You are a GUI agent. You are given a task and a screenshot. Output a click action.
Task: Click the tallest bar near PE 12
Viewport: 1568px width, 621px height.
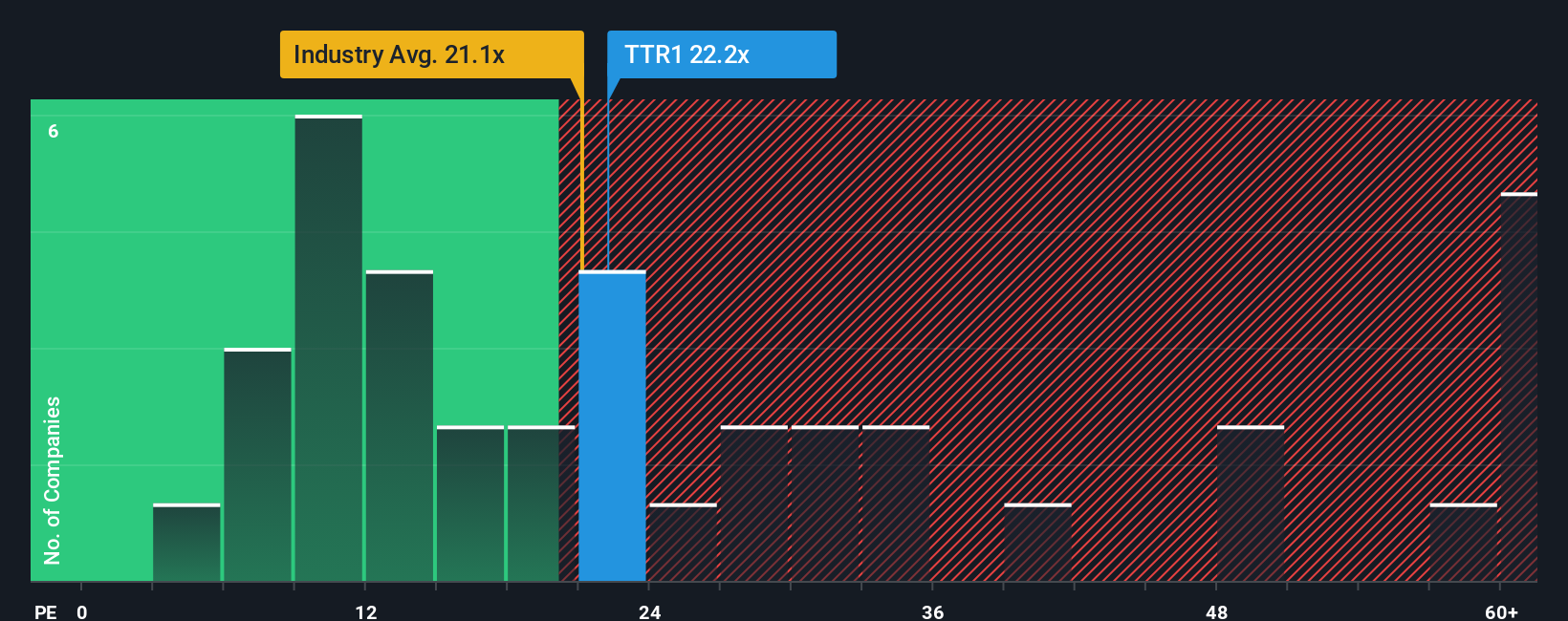click(x=328, y=348)
